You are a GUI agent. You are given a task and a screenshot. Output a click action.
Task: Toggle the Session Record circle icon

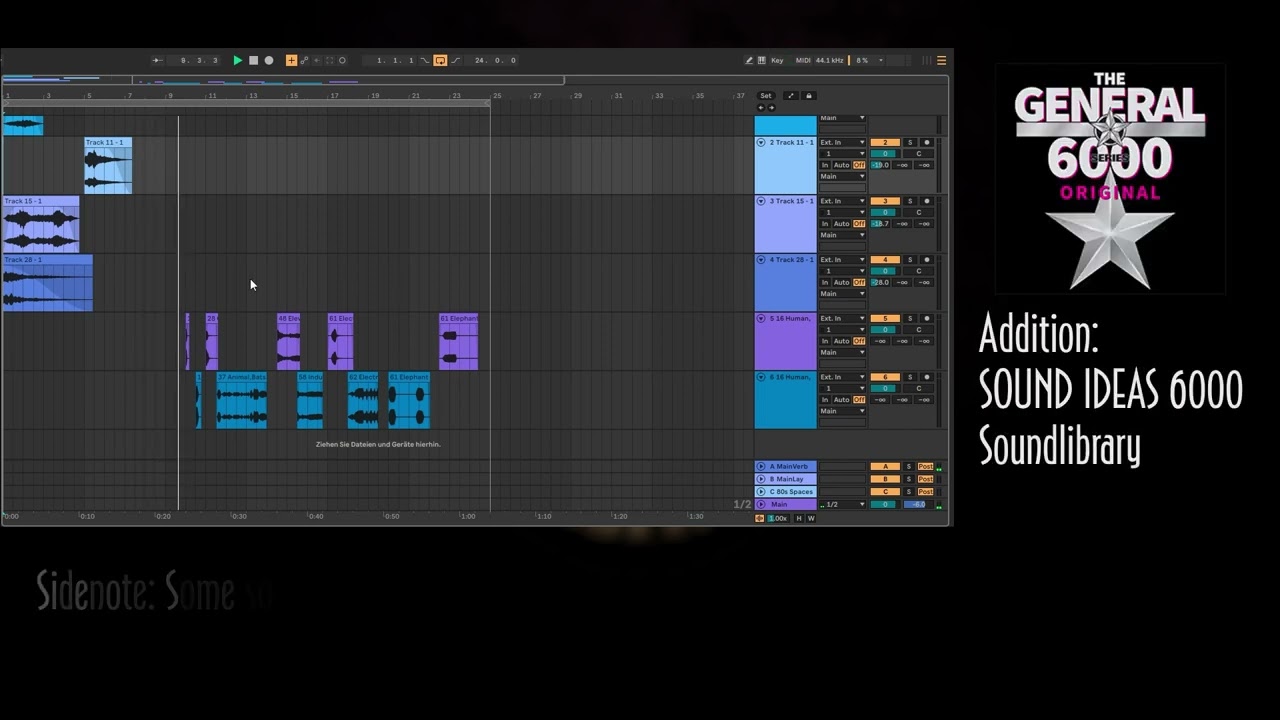pyautogui.click(x=342, y=60)
